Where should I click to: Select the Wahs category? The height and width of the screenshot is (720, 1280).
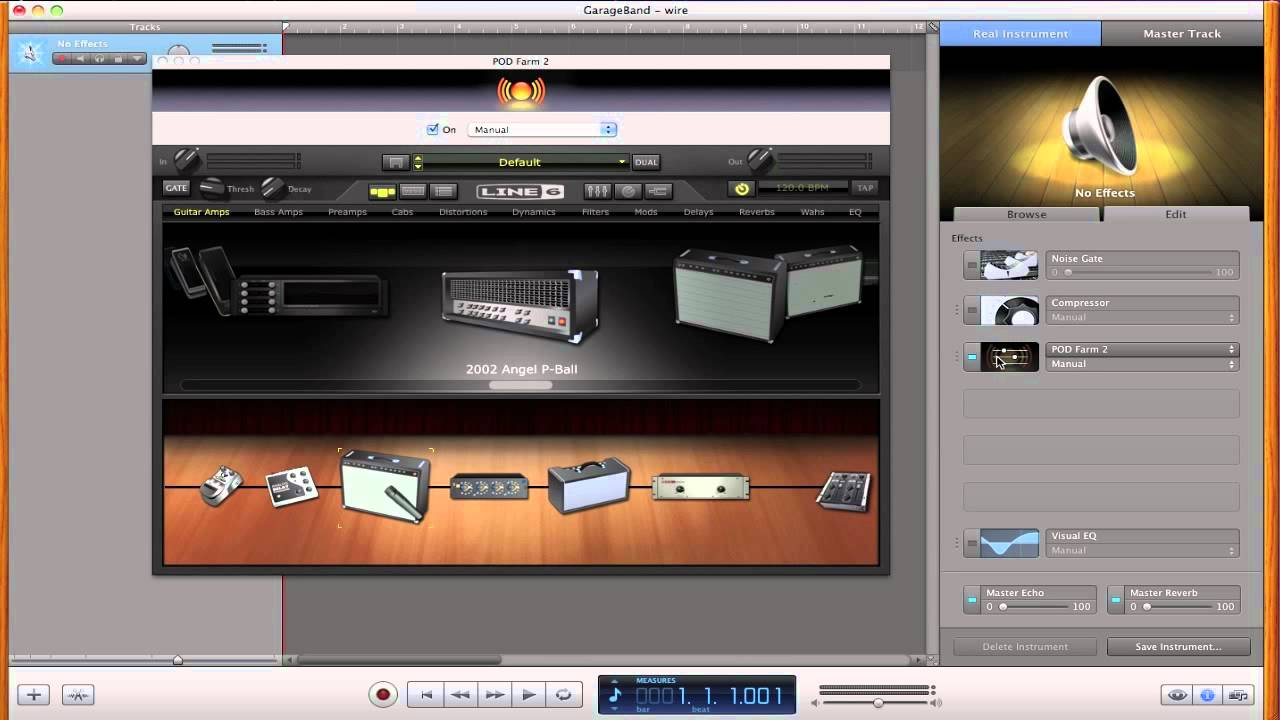pyautogui.click(x=812, y=212)
